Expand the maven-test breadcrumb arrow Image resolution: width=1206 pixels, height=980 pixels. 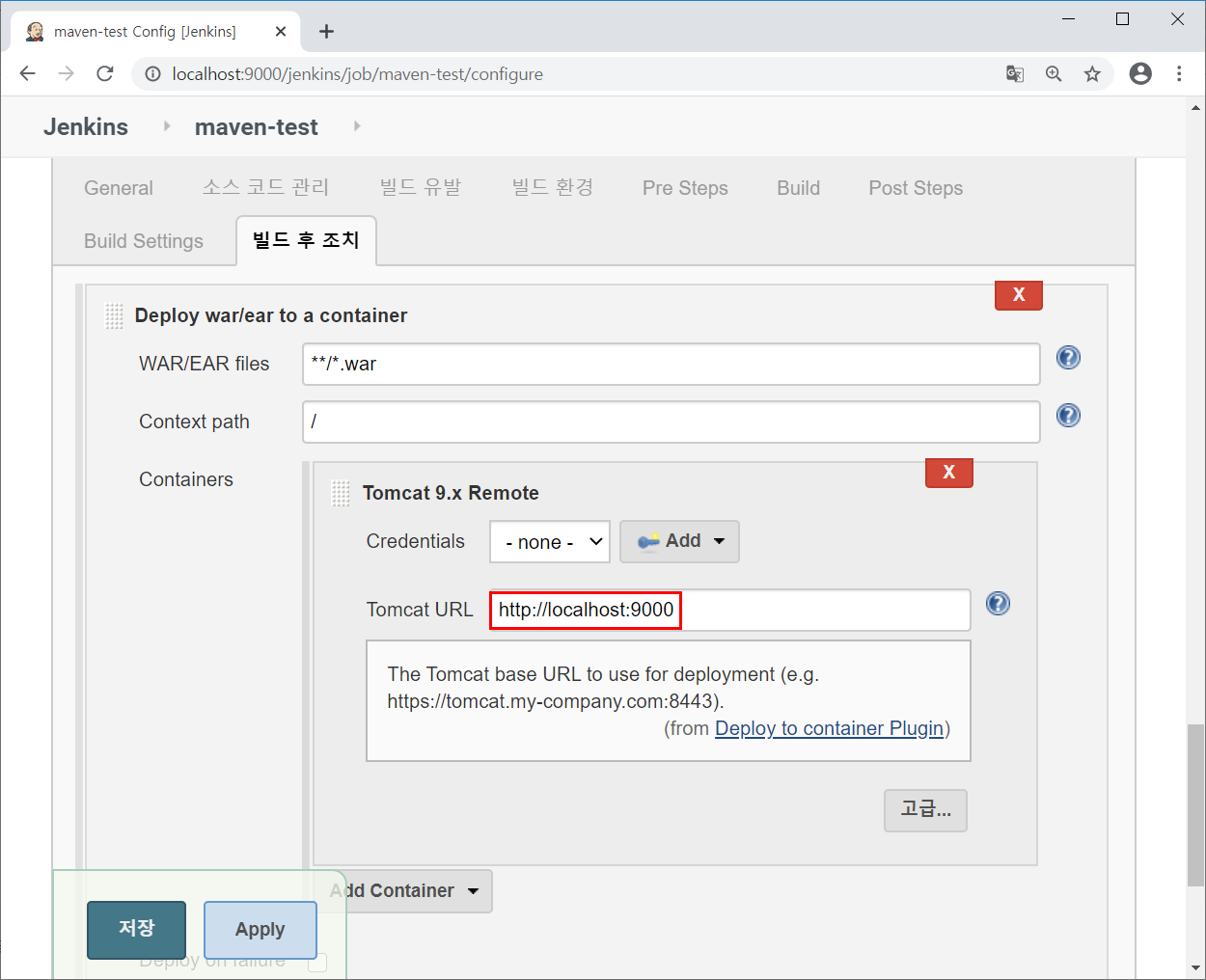click(357, 126)
